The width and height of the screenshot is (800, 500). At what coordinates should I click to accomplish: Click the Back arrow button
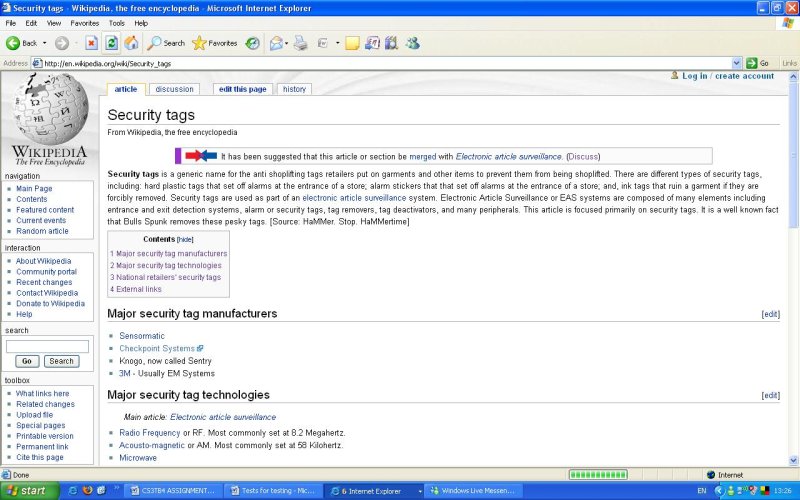click(x=22, y=43)
